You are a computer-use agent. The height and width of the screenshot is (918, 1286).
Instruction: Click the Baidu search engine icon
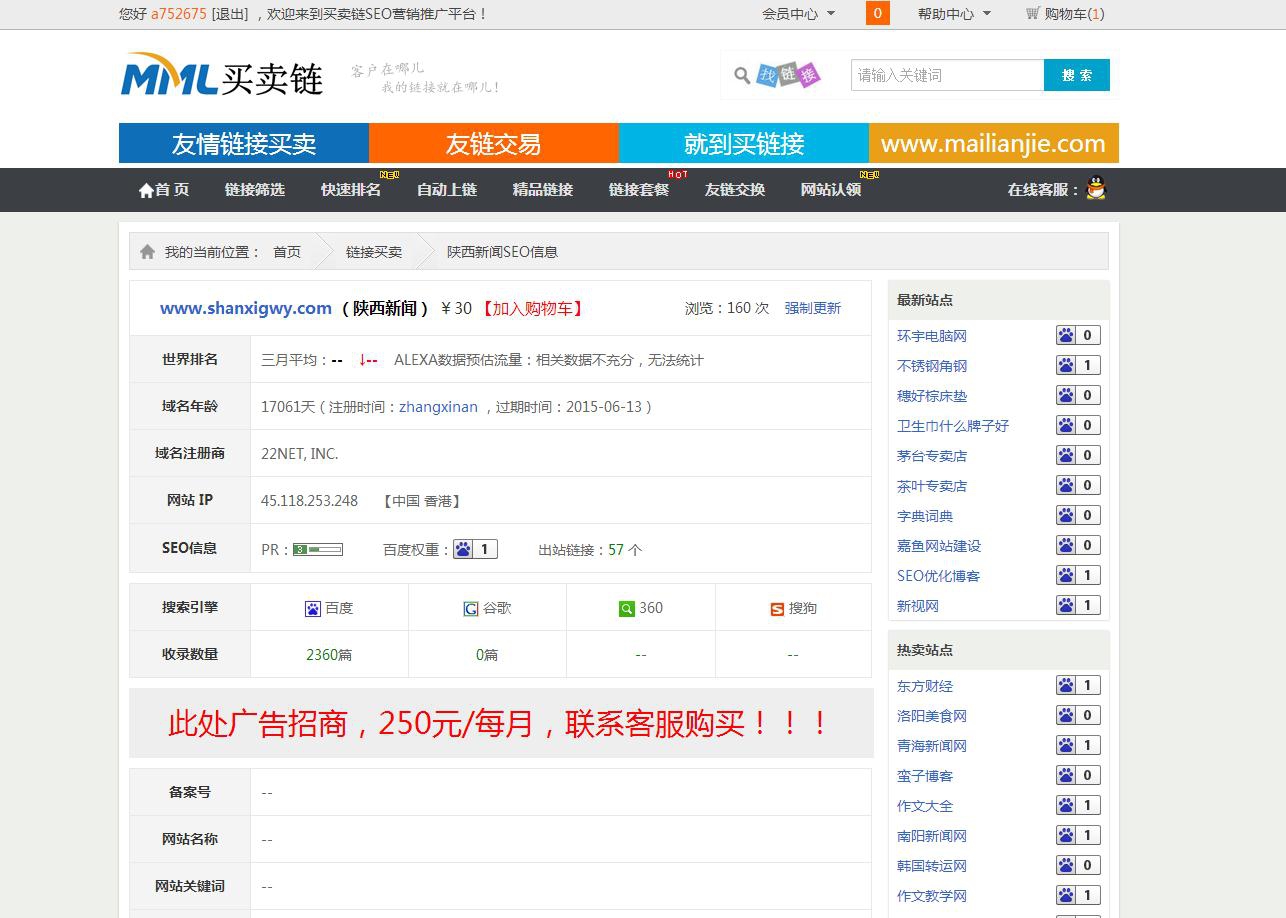pyautogui.click(x=313, y=608)
